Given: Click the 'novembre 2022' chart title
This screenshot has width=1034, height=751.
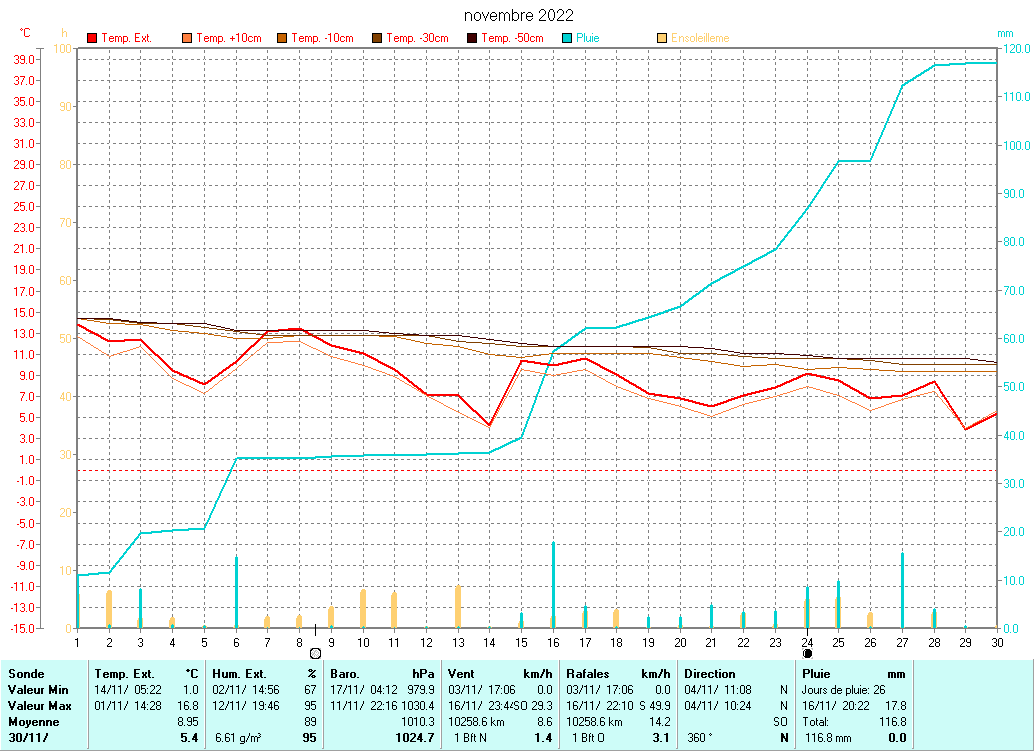Looking at the screenshot, I should 518,16.
